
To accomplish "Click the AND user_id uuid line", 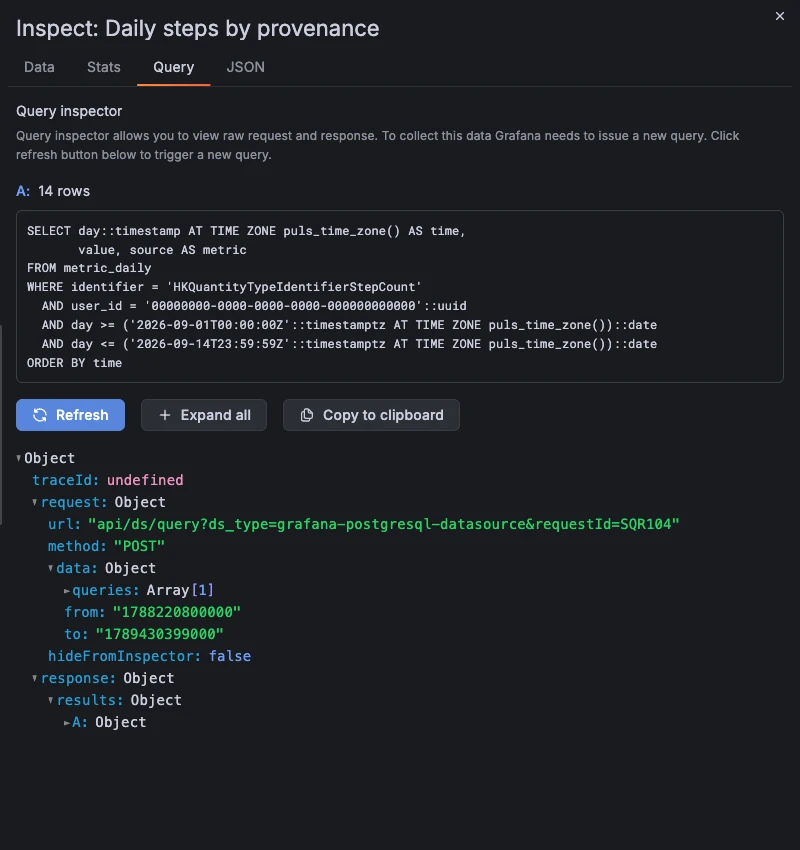I will tap(254, 306).
